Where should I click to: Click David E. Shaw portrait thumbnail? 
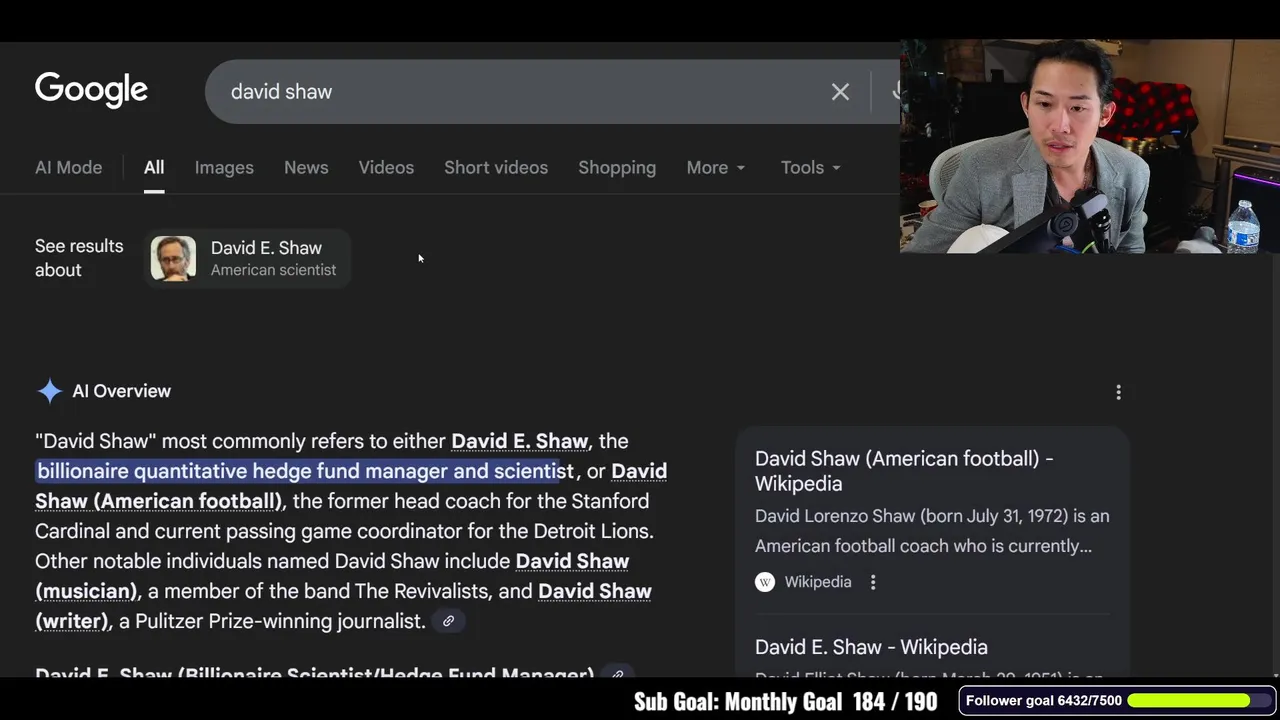[173, 258]
